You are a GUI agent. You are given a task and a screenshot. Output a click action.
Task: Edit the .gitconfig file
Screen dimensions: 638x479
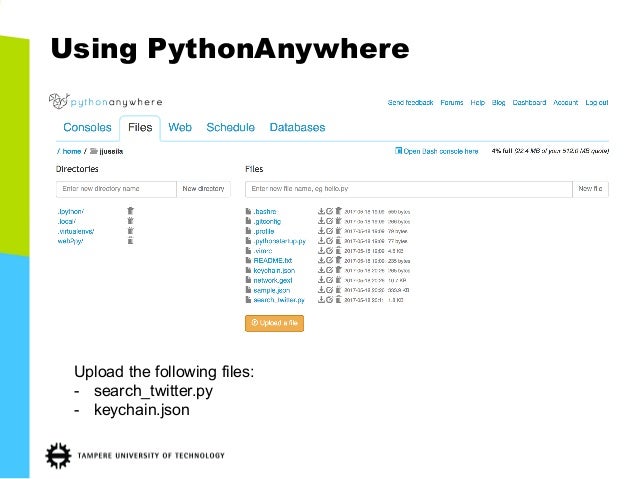[x=330, y=221]
